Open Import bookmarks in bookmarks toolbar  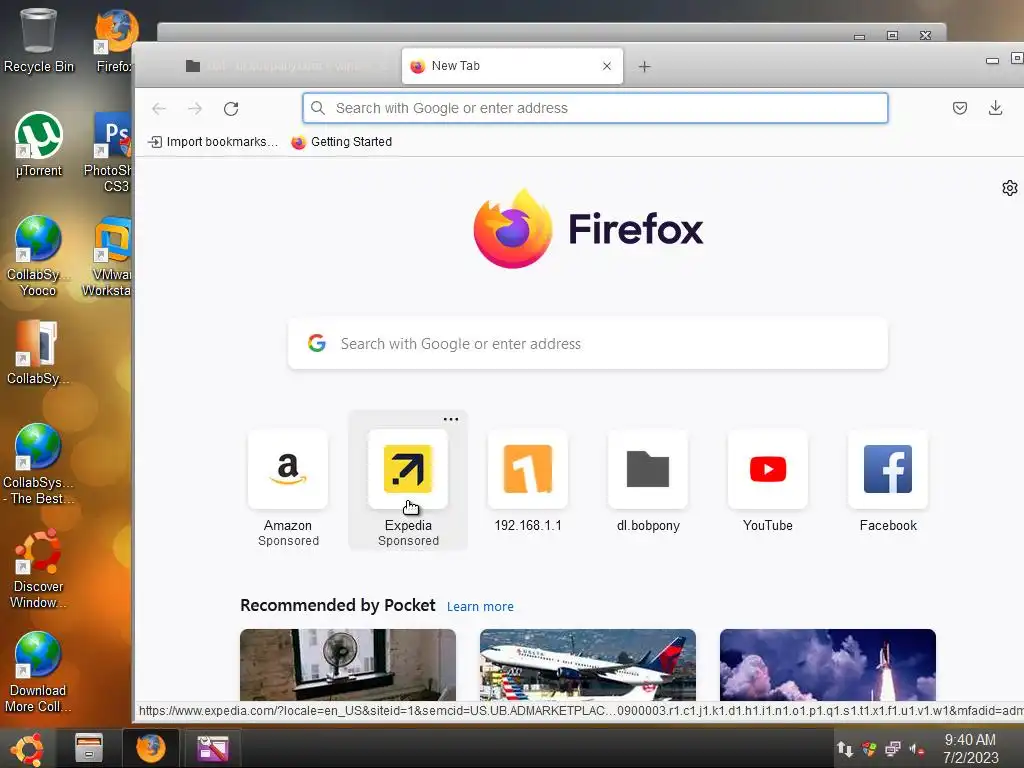(214, 142)
